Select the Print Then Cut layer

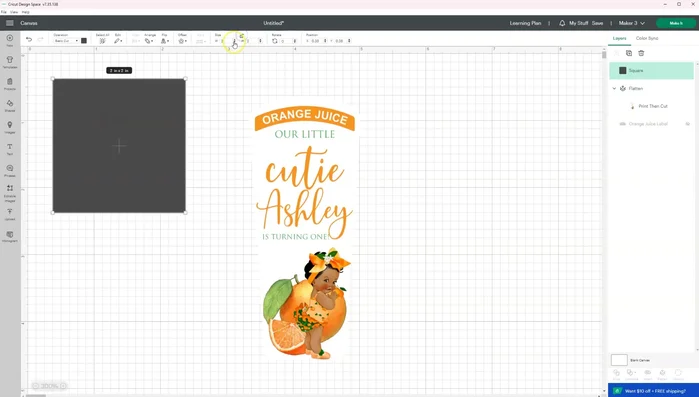(653, 106)
